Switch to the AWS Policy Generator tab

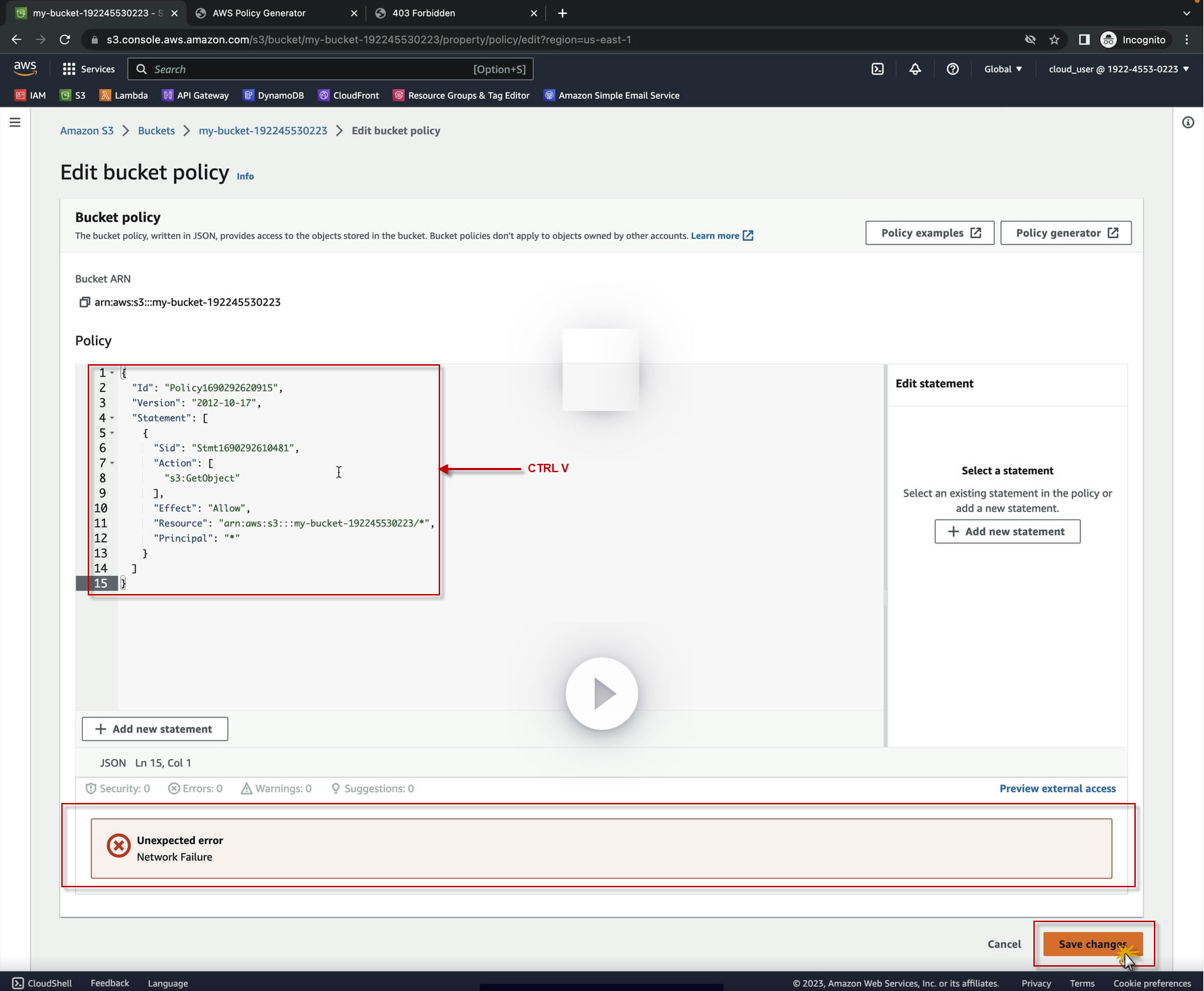point(276,13)
